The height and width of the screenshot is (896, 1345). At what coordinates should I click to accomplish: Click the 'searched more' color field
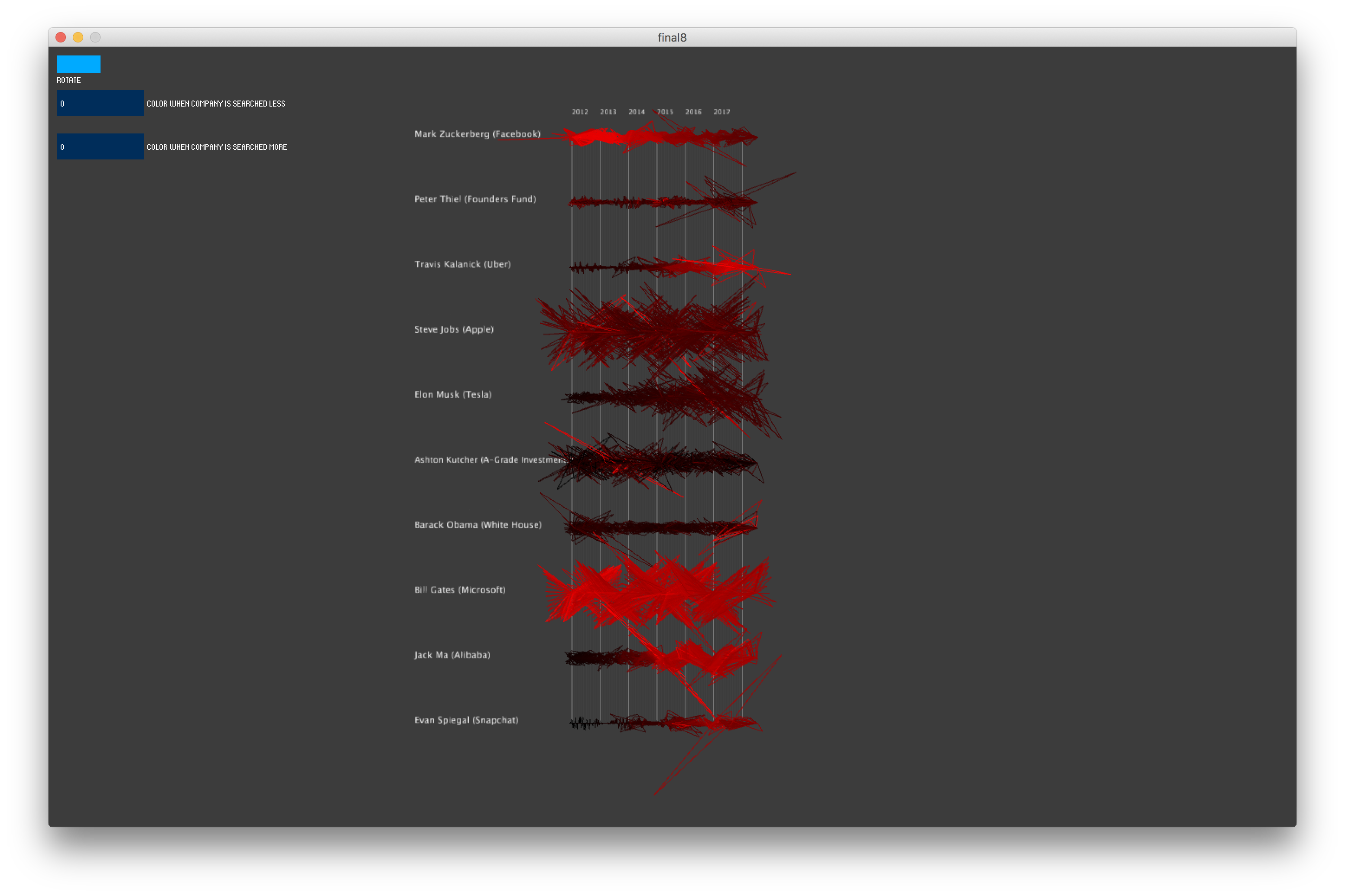click(x=100, y=147)
